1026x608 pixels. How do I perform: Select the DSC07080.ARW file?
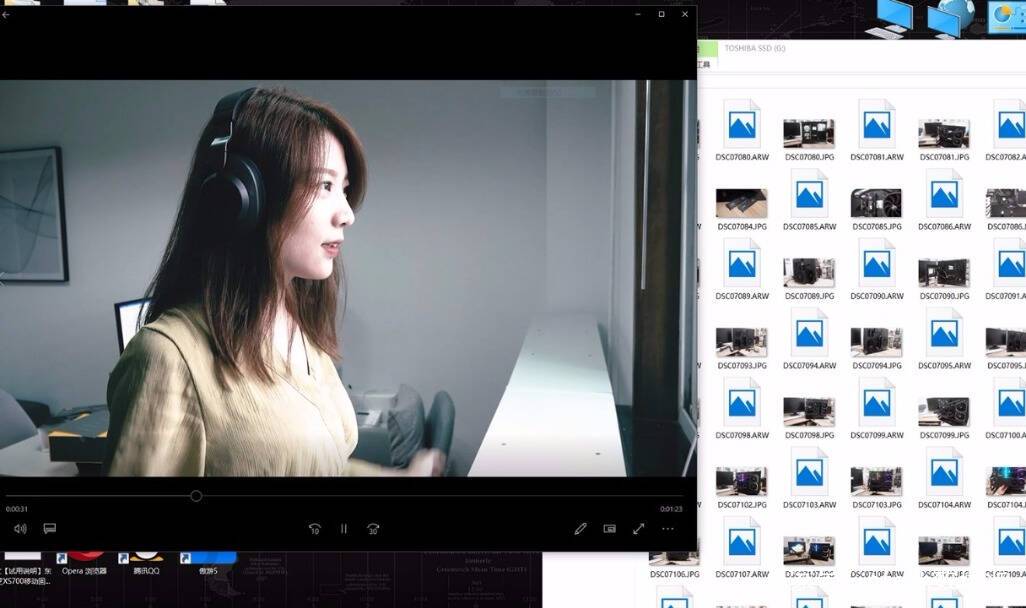click(742, 130)
